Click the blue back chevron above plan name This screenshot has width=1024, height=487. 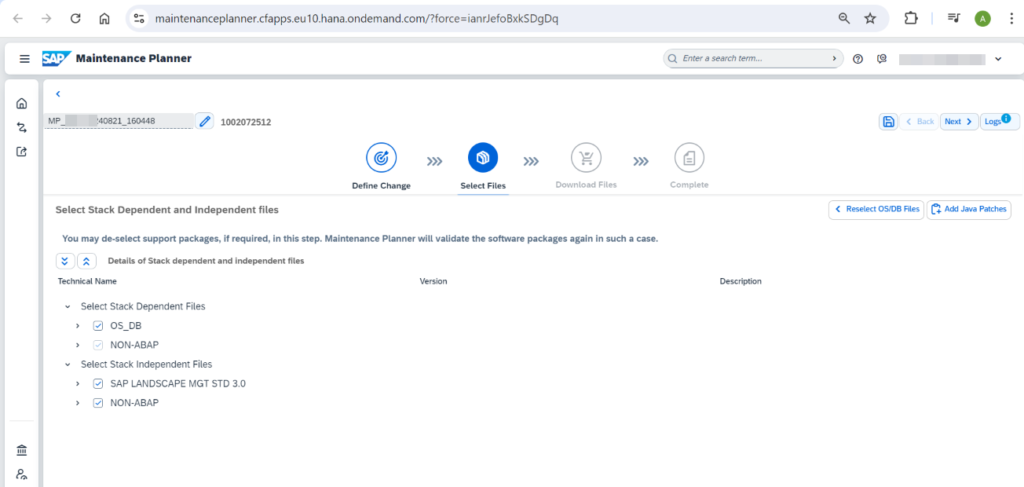click(x=57, y=94)
